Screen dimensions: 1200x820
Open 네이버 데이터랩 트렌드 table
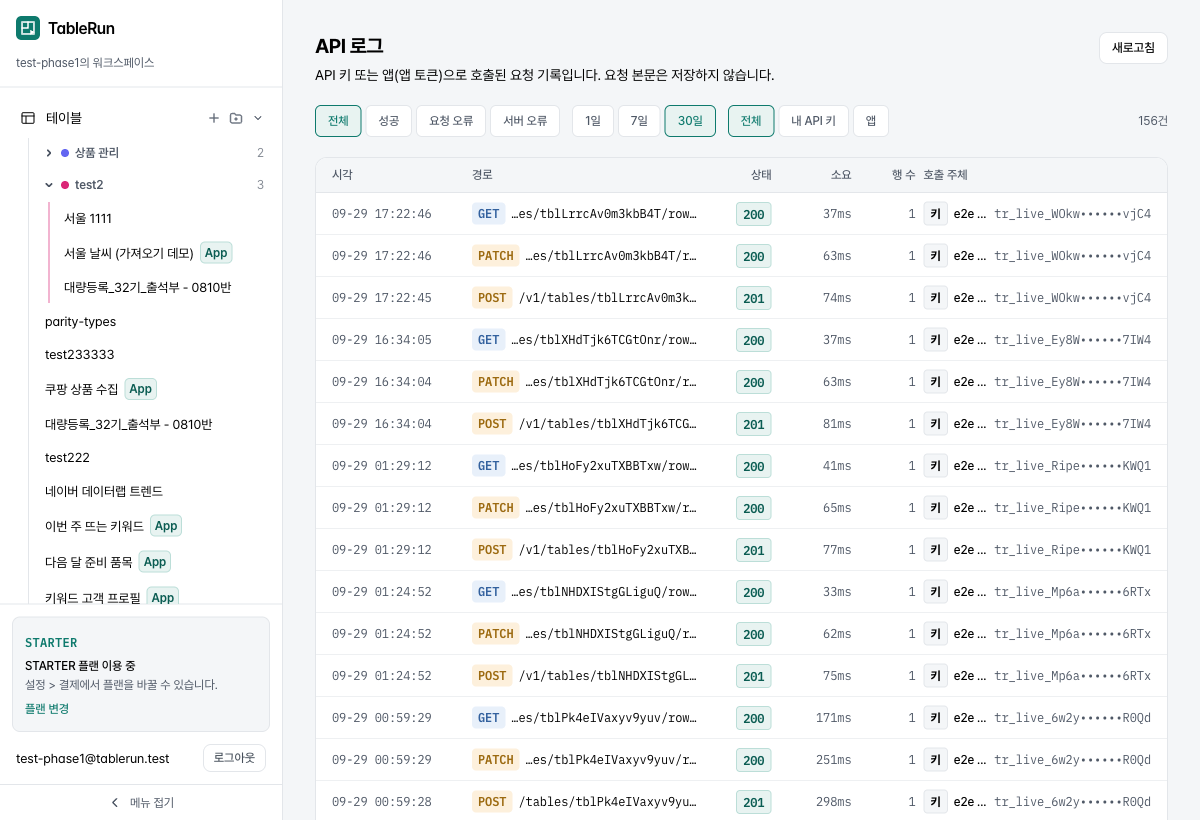(x=104, y=491)
